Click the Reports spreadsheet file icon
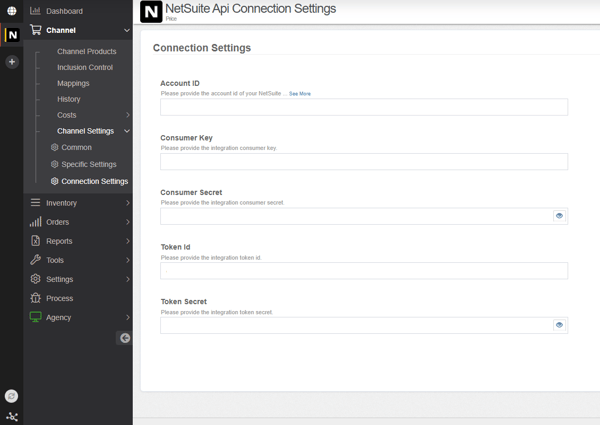This screenshot has height=425, width=600. [35, 241]
